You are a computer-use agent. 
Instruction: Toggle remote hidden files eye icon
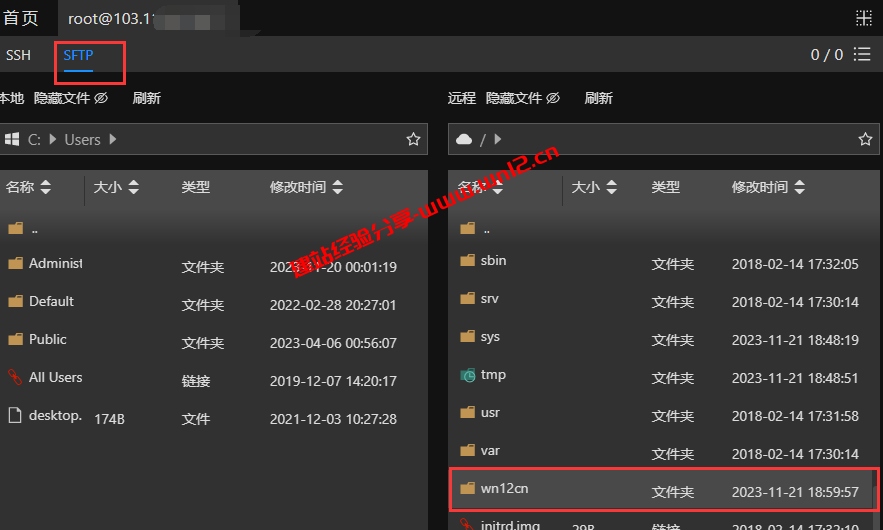click(553, 98)
